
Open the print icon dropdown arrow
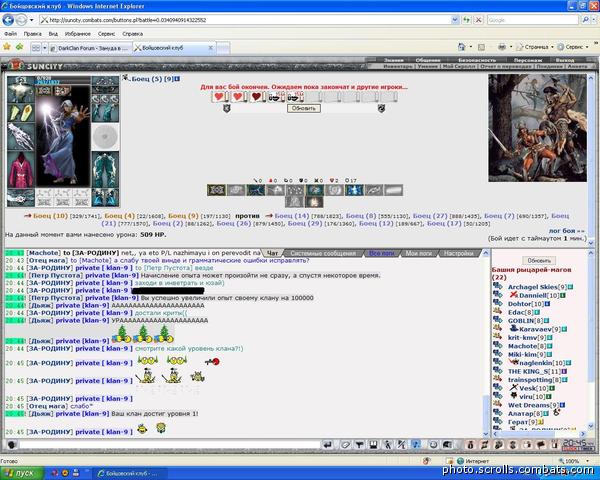point(511,47)
